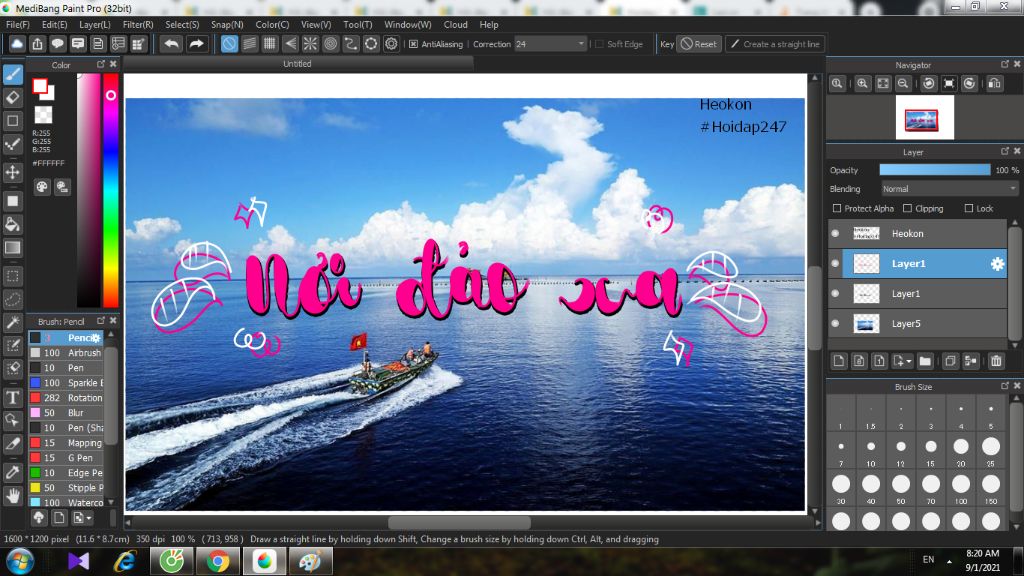This screenshot has width=1024, height=576.
Task: Open the Filter menu
Action: point(138,24)
